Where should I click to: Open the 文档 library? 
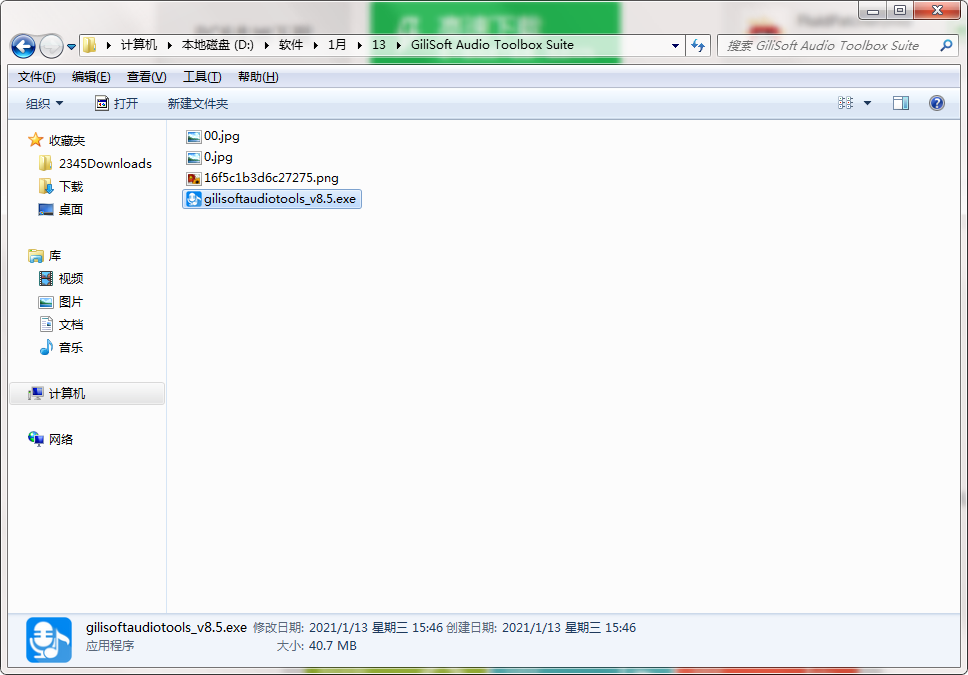[x=70, y=325]
